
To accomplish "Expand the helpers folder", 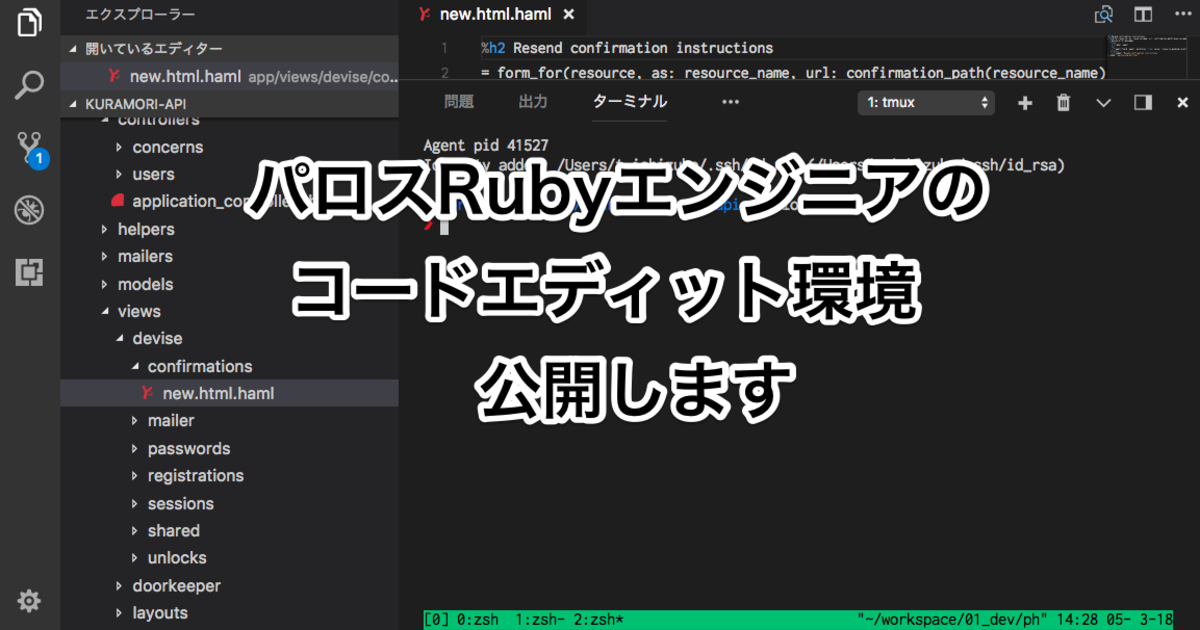I will [x=146, y=229].
